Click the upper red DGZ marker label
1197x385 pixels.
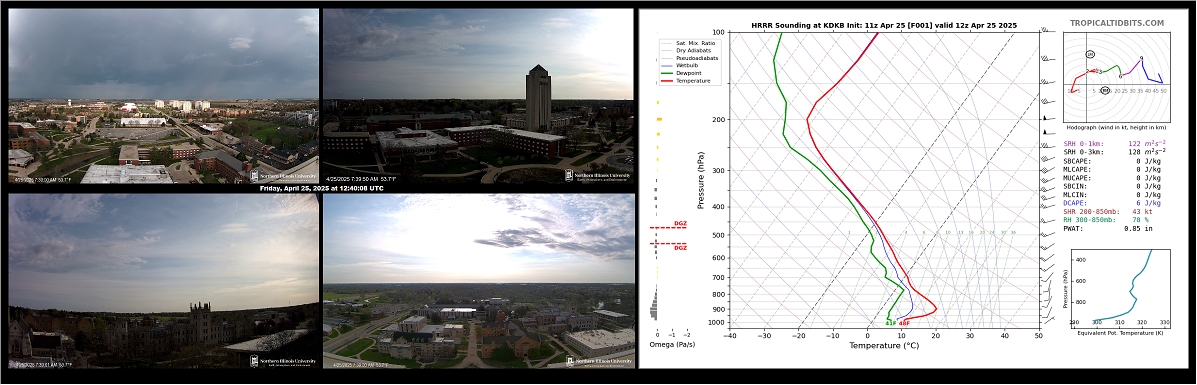tap(680, 224)
